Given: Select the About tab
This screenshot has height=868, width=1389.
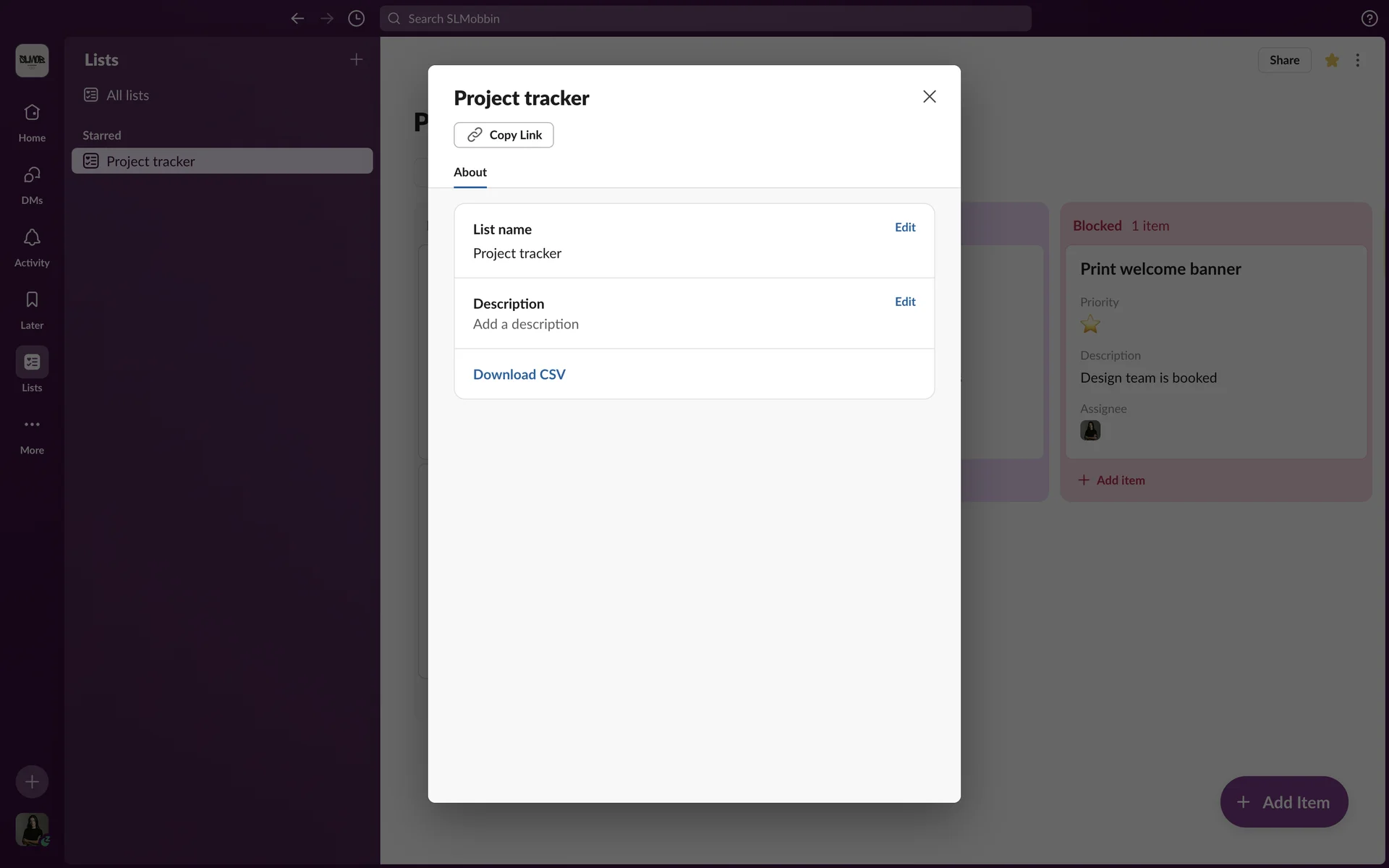Looking at the screenshot, I should coord(470,172).
